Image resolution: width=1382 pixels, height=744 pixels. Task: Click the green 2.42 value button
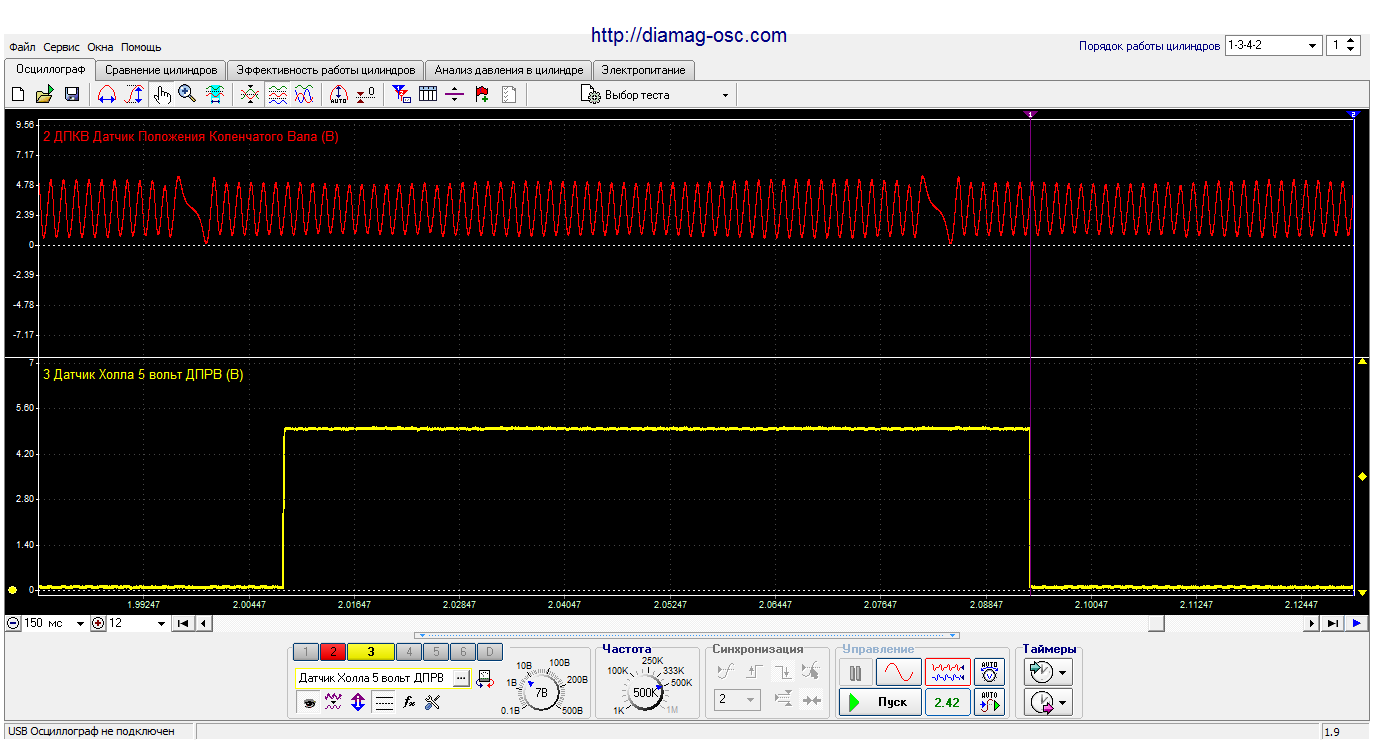coord(947,702)
